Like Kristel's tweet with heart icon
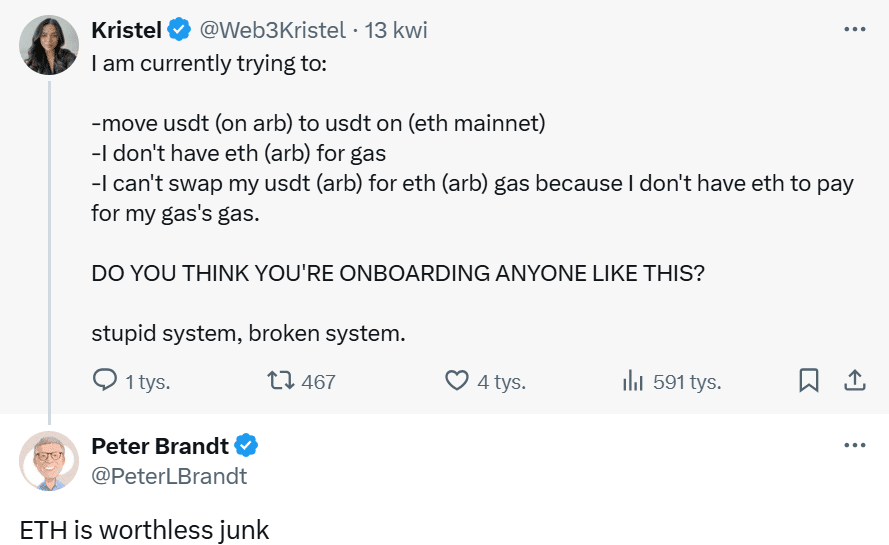Screen dimensions: 889x545 click(456, 381)
